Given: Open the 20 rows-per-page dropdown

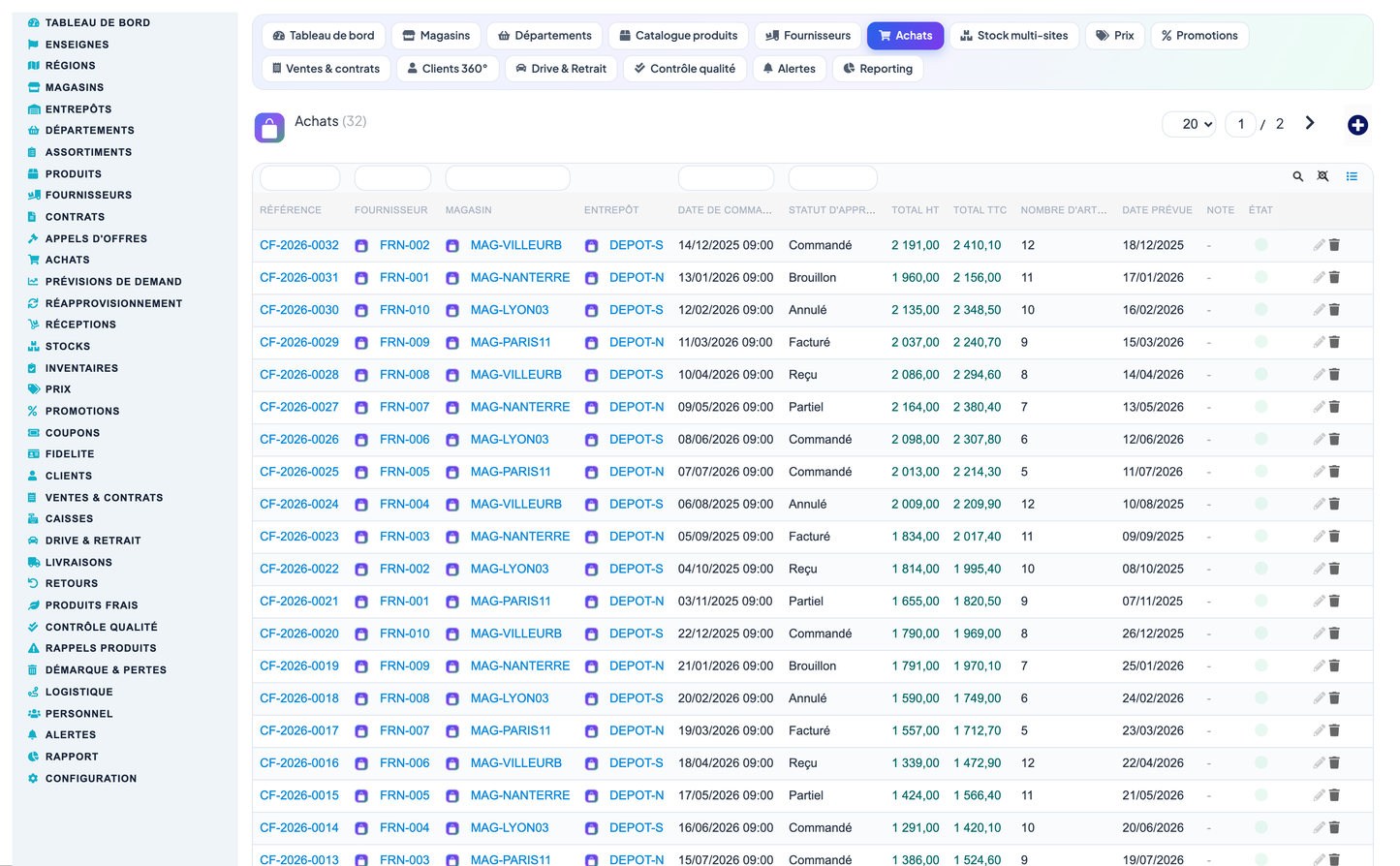Looking at the screenshot, I should click(x=1189, y=124).
